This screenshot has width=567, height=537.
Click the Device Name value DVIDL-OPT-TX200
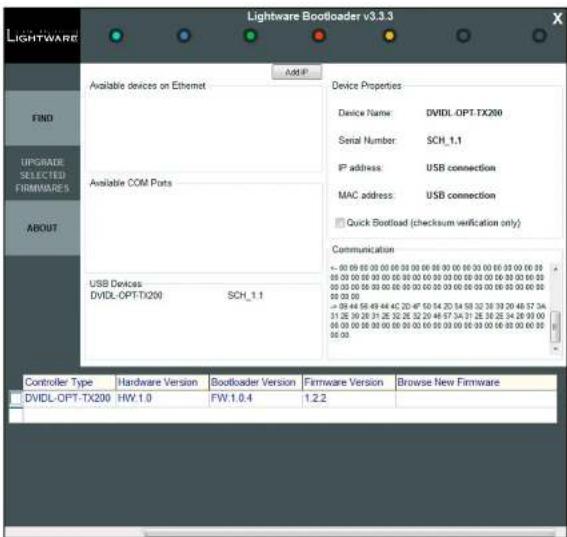pos(464,113)
